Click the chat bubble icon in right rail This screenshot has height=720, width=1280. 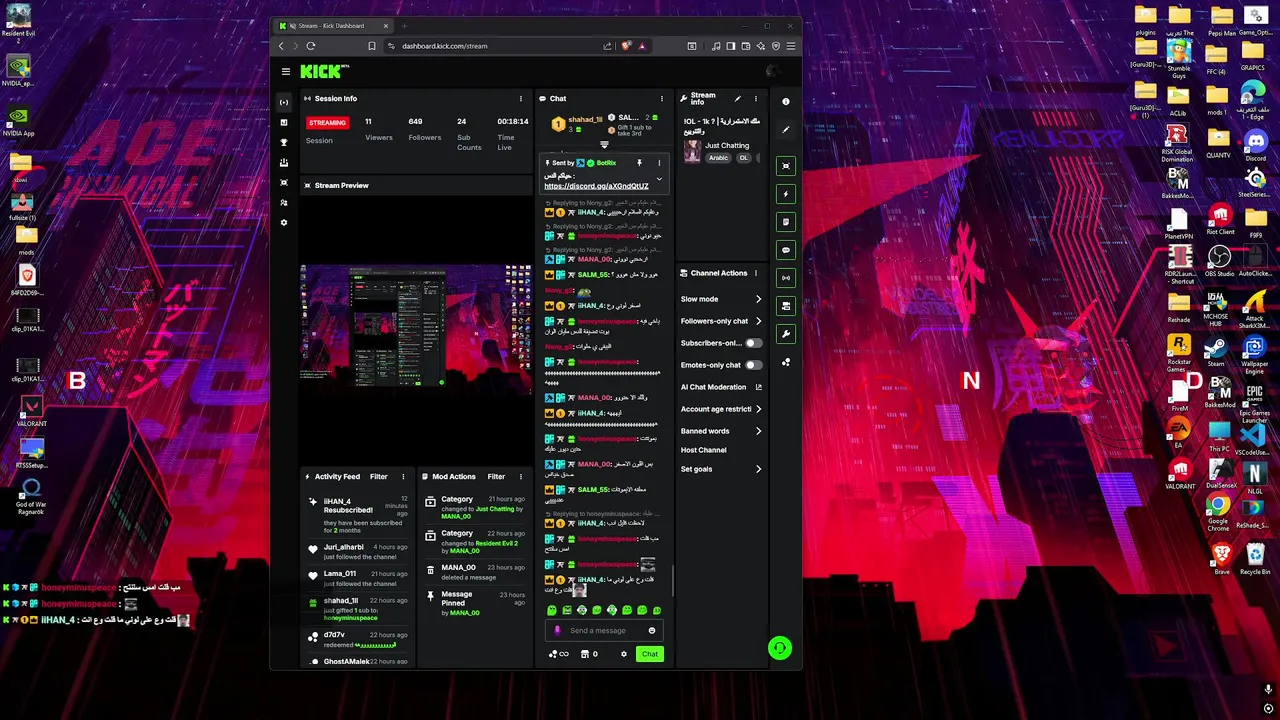(x=786, y=250)
